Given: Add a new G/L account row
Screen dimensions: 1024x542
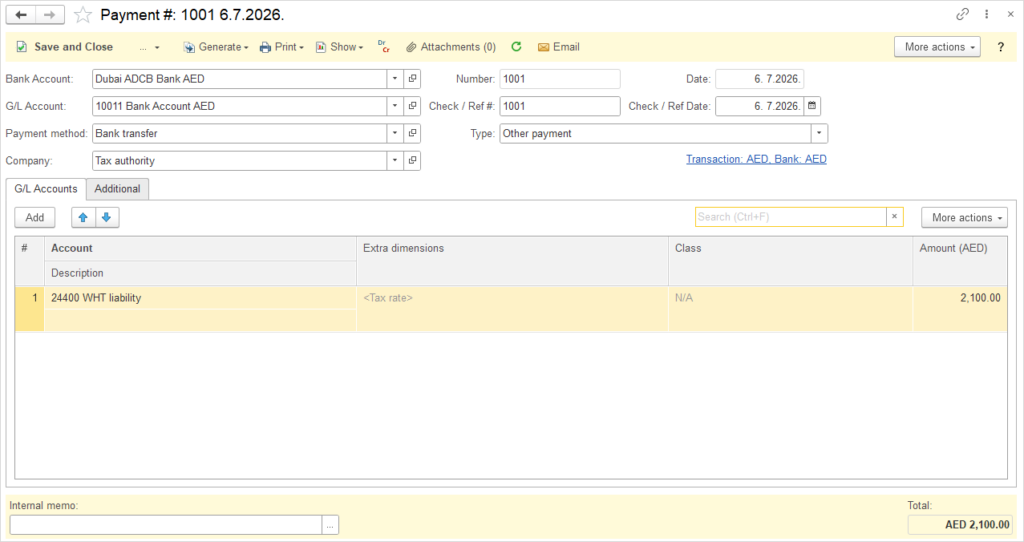Looking at the screenshot, I should point(35,217).
